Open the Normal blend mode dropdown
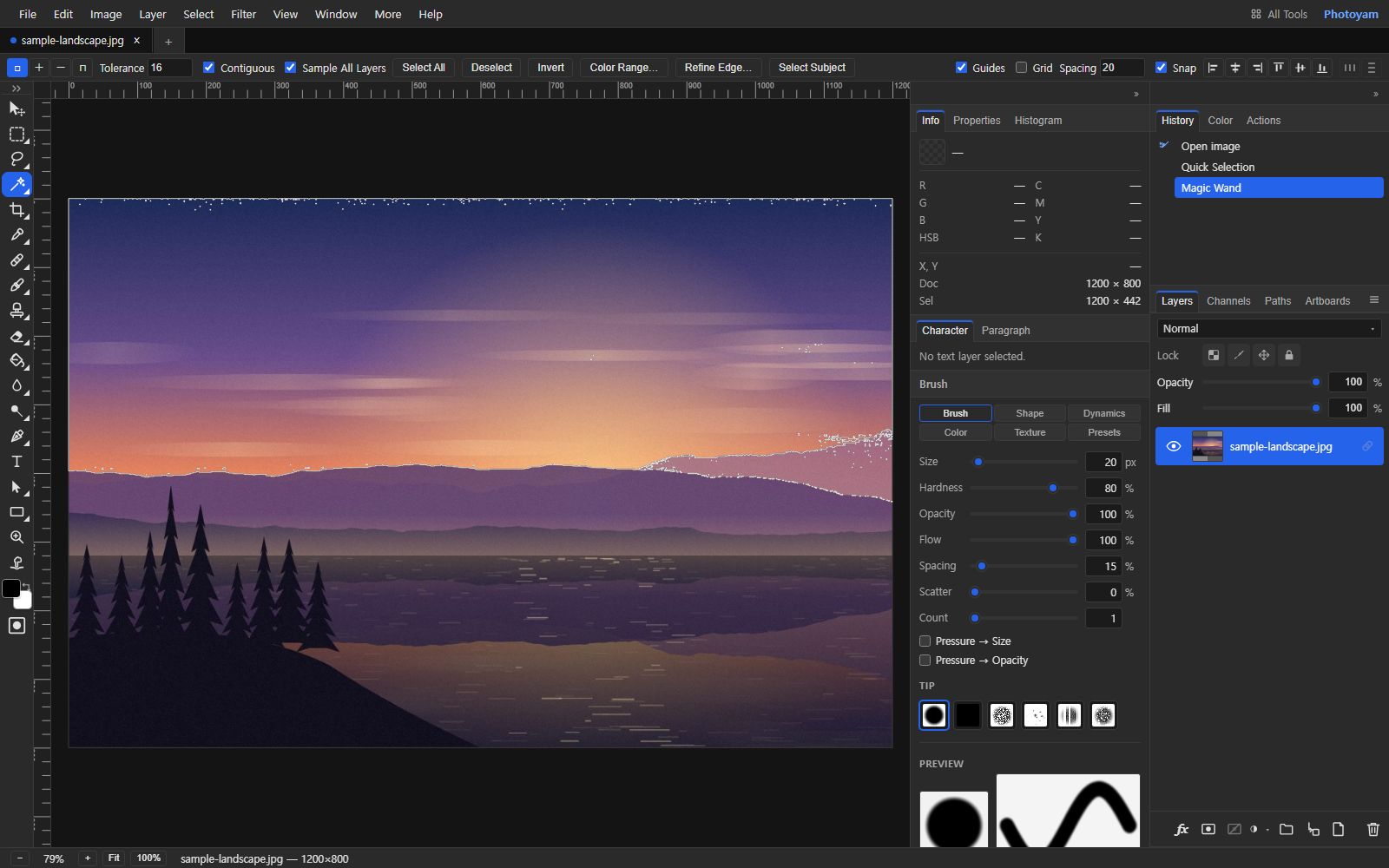Image resolution: width=1389 pixels, height=868 pixels. pyautogui.click(x=1268, y=328)
